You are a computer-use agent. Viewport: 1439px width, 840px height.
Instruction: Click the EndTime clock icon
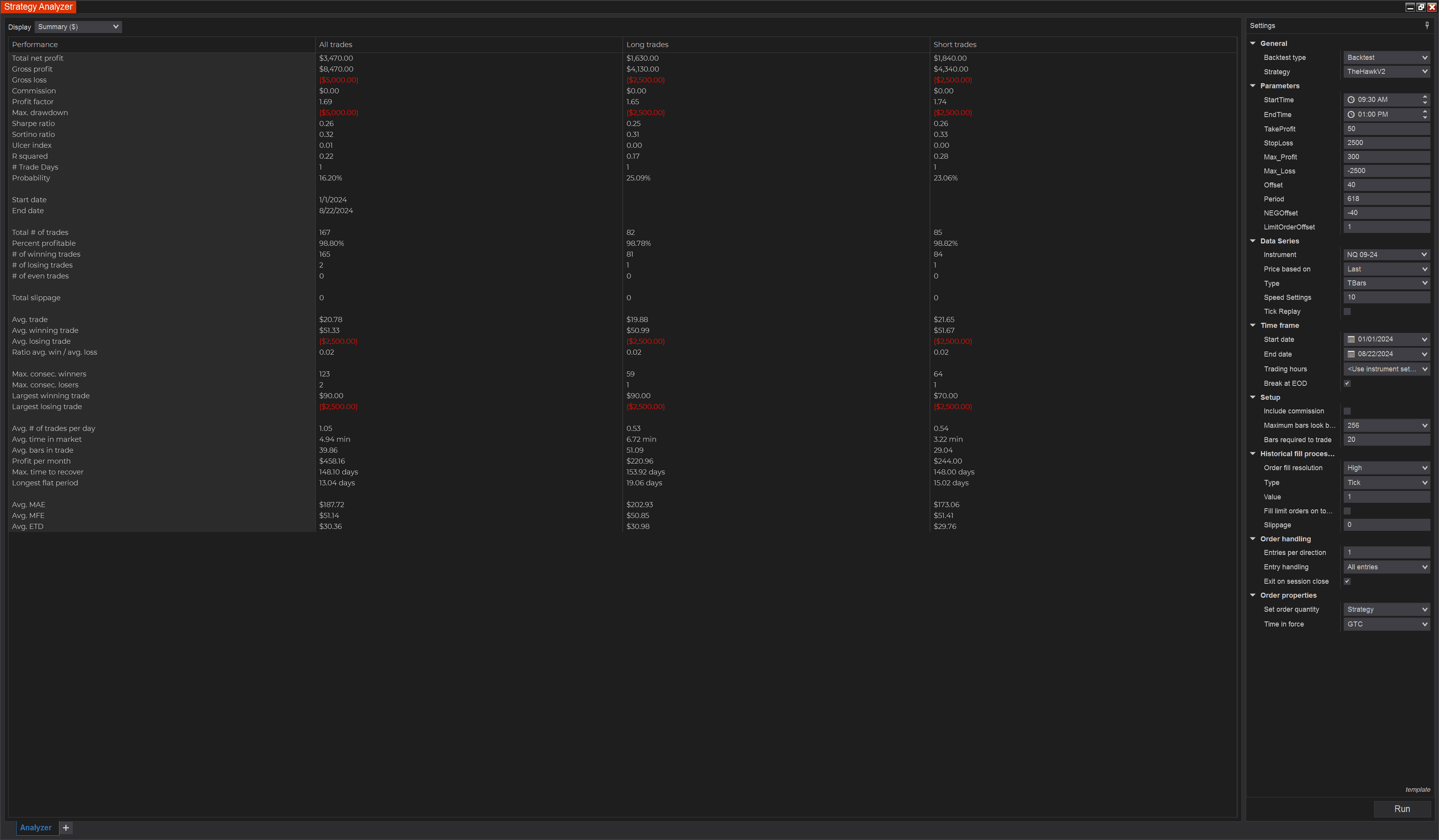click(1351, 114)
